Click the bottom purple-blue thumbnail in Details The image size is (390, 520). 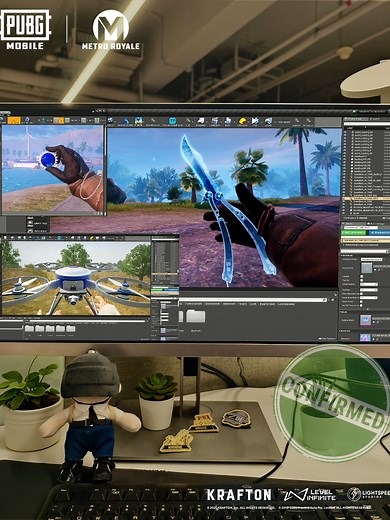click(x=365, y=337)
